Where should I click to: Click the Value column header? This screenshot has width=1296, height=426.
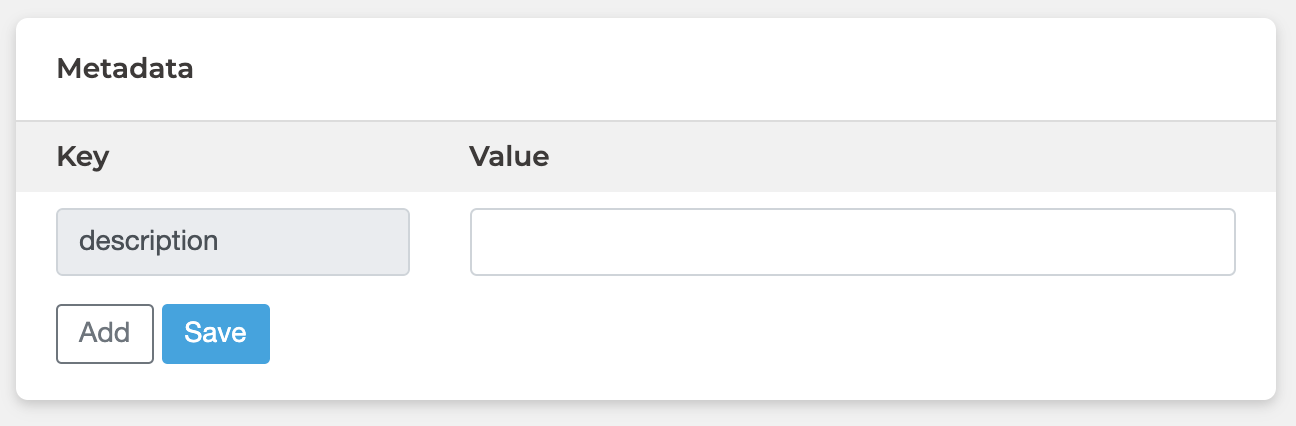509,157
